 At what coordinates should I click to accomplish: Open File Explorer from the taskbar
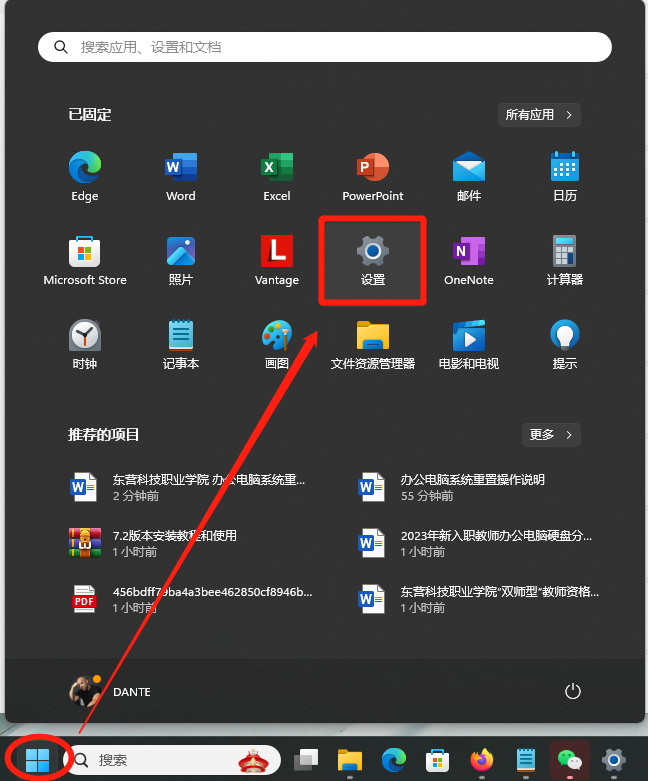350,760
